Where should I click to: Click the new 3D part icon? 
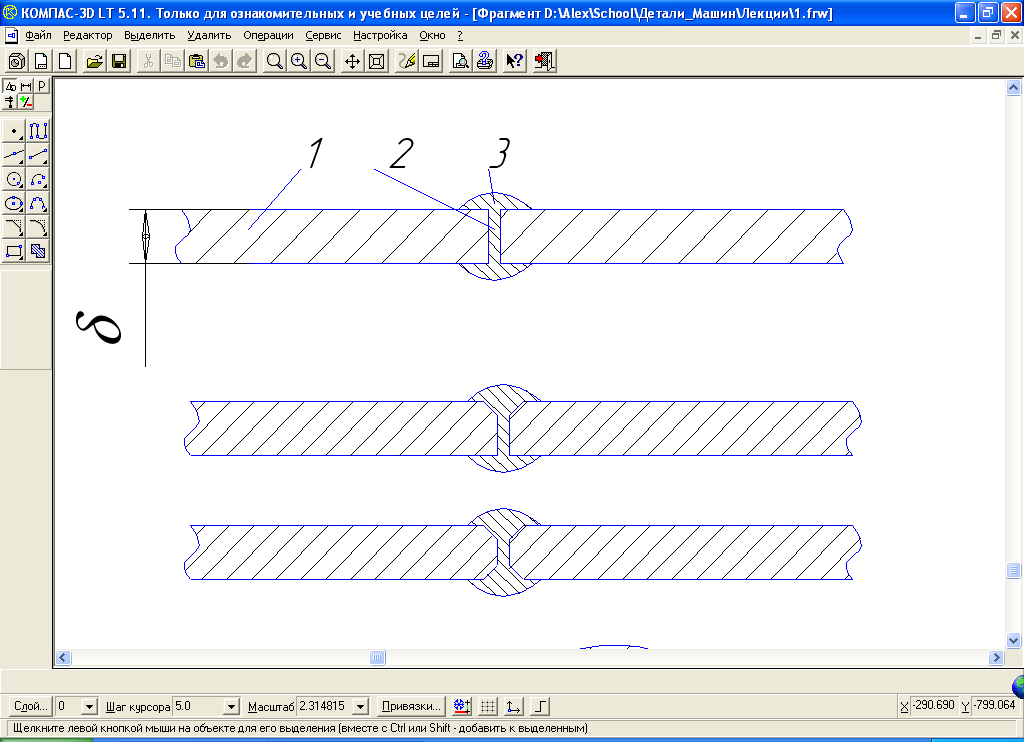(x=17, y=61)
